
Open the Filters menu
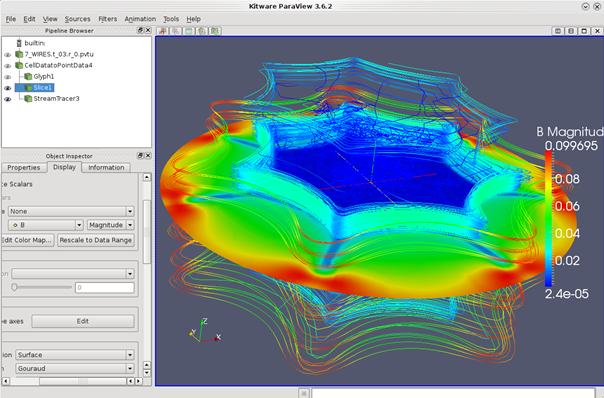click(x=107, y=19)
